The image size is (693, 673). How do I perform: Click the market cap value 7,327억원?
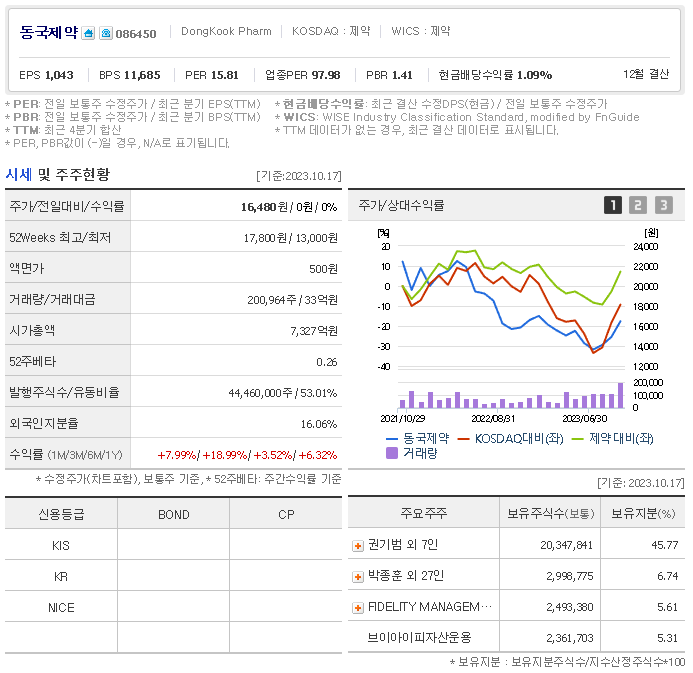point(314,331)
